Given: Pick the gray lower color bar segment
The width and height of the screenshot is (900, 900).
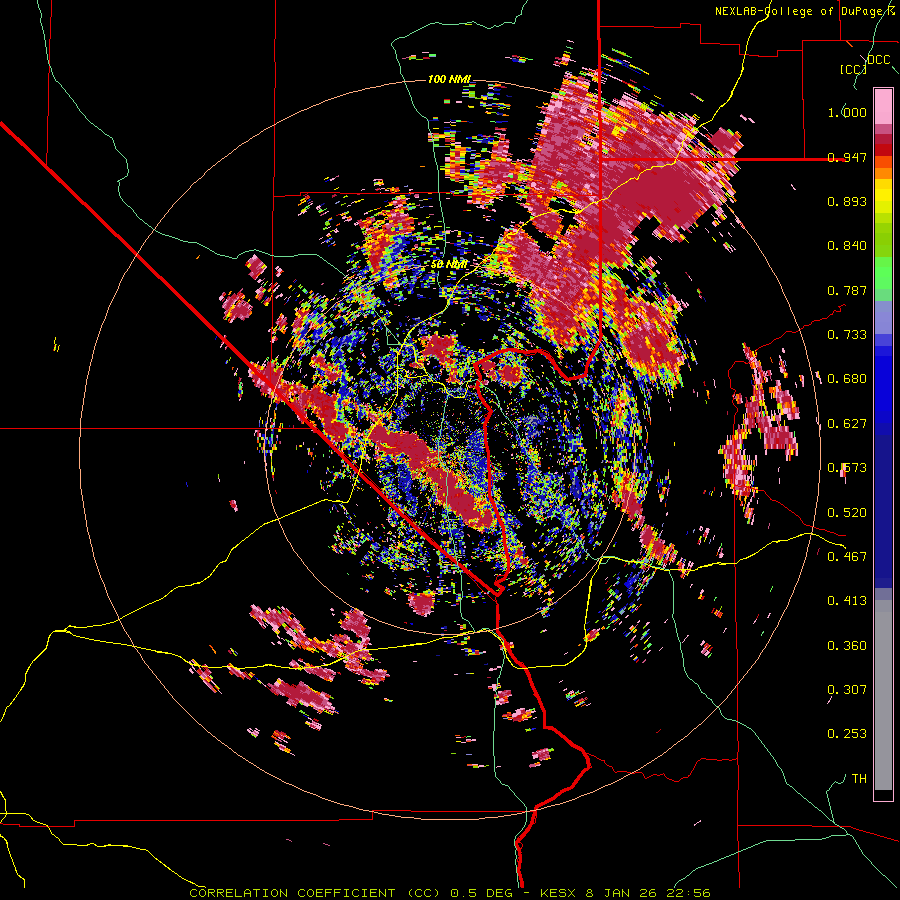Looking at the screenshot, I should coord(883,695).
